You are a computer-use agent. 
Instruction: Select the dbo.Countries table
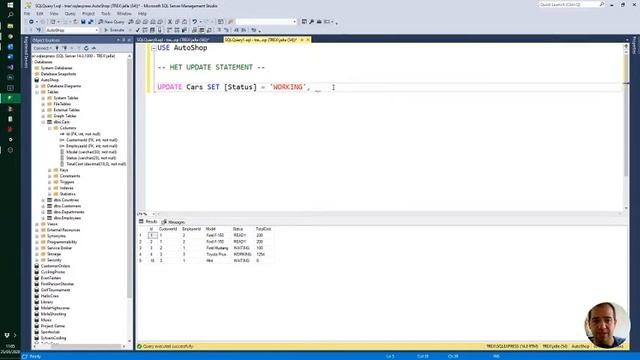66,200
